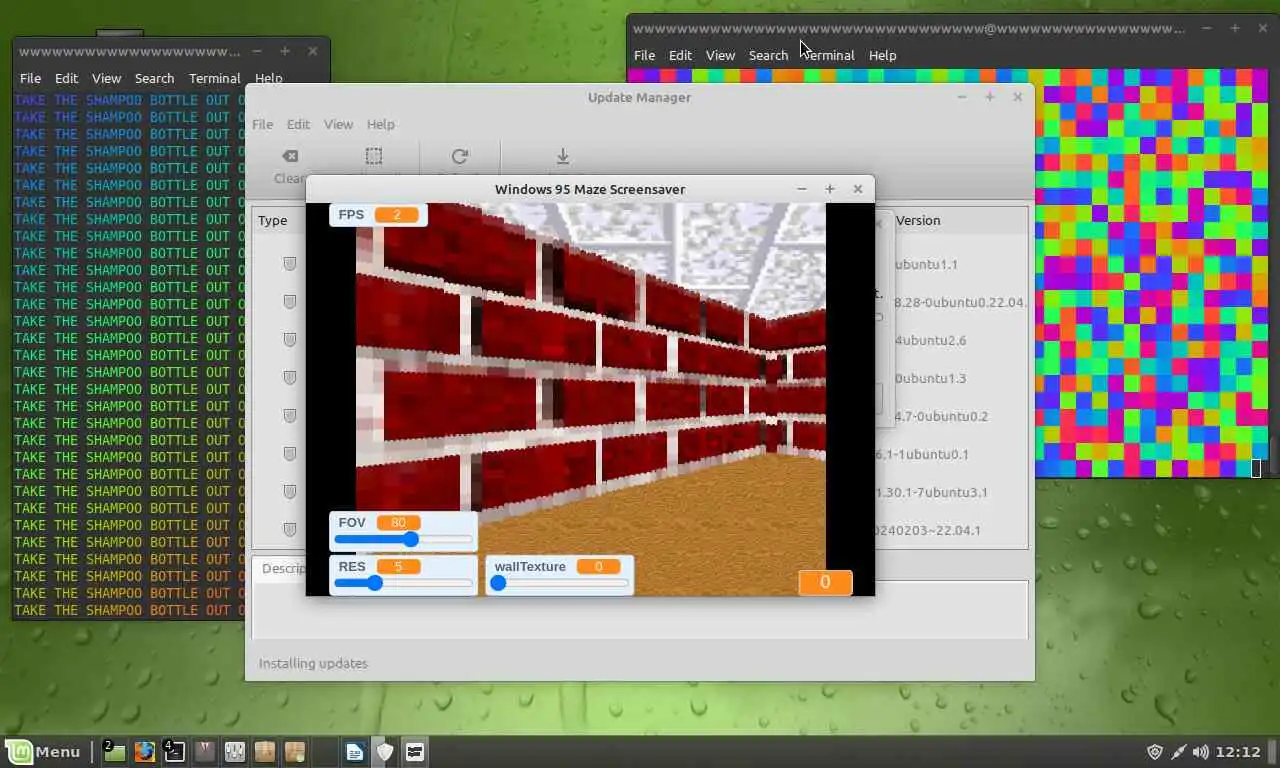Click the first brown package box taskbar icon
This screenshot has height=768, width=1280.
(x=265, y=751)
